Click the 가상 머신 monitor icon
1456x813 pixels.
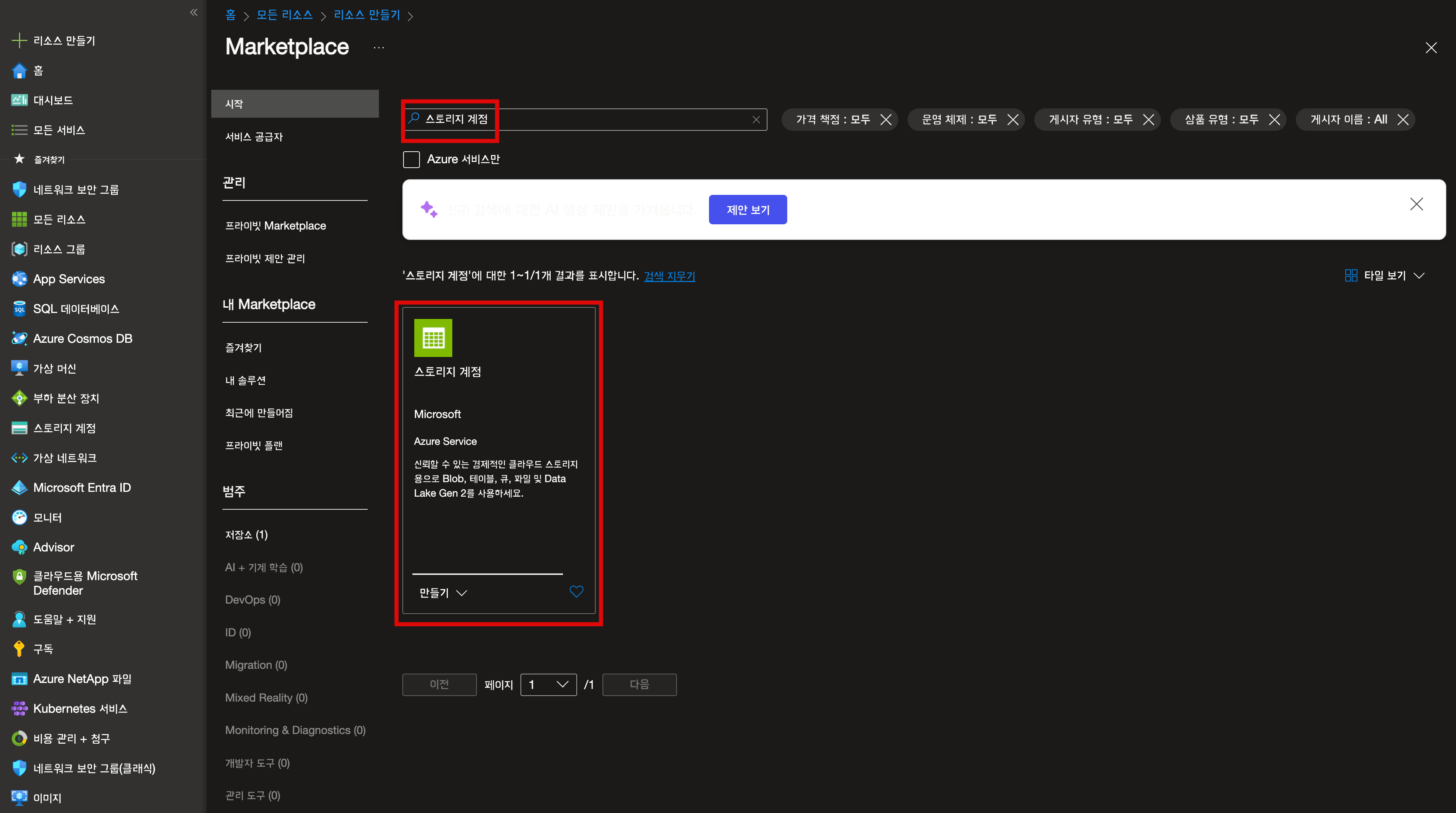tap(19, 368)
